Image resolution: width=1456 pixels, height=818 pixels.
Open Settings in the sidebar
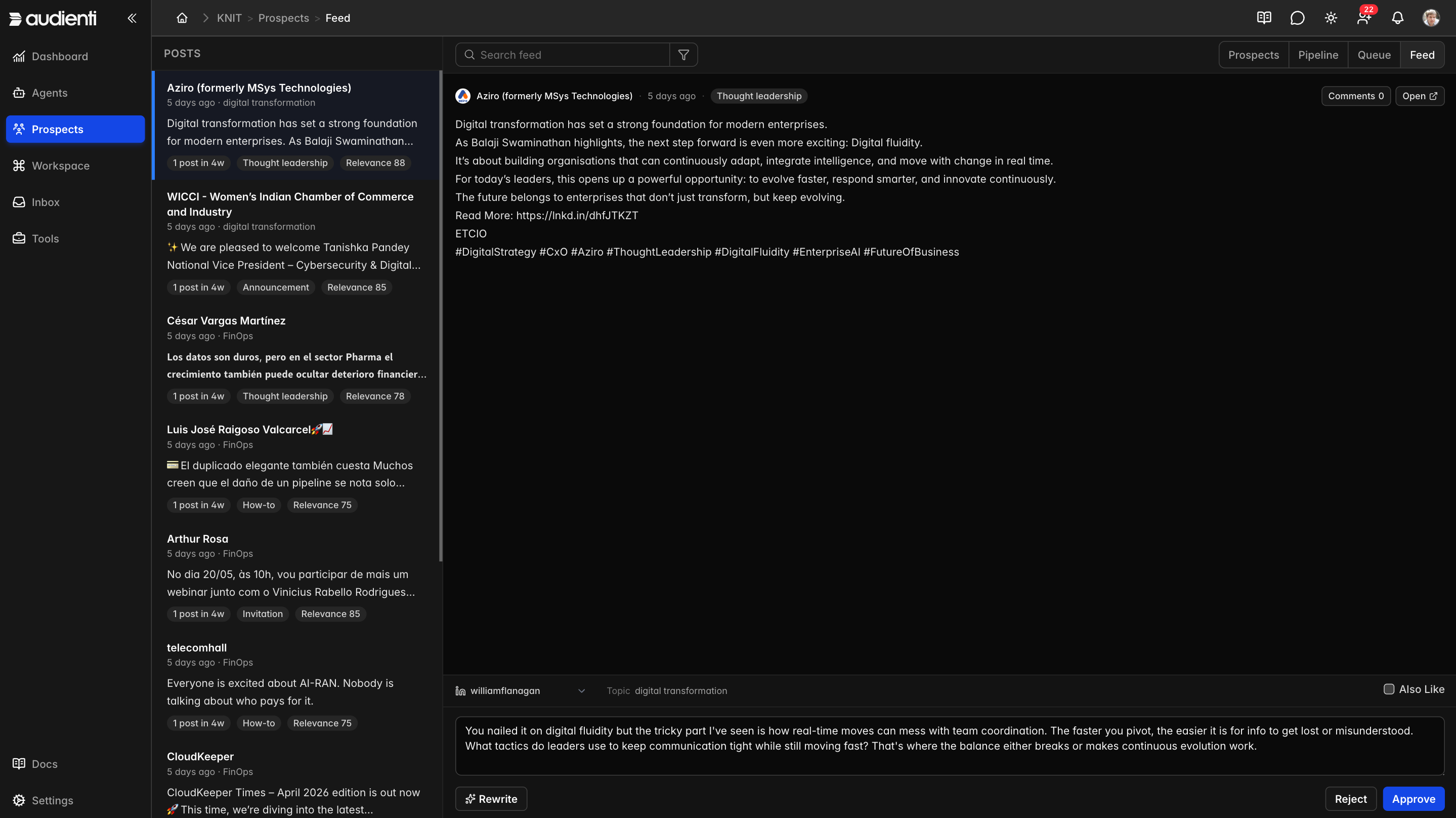coord(75,800)
